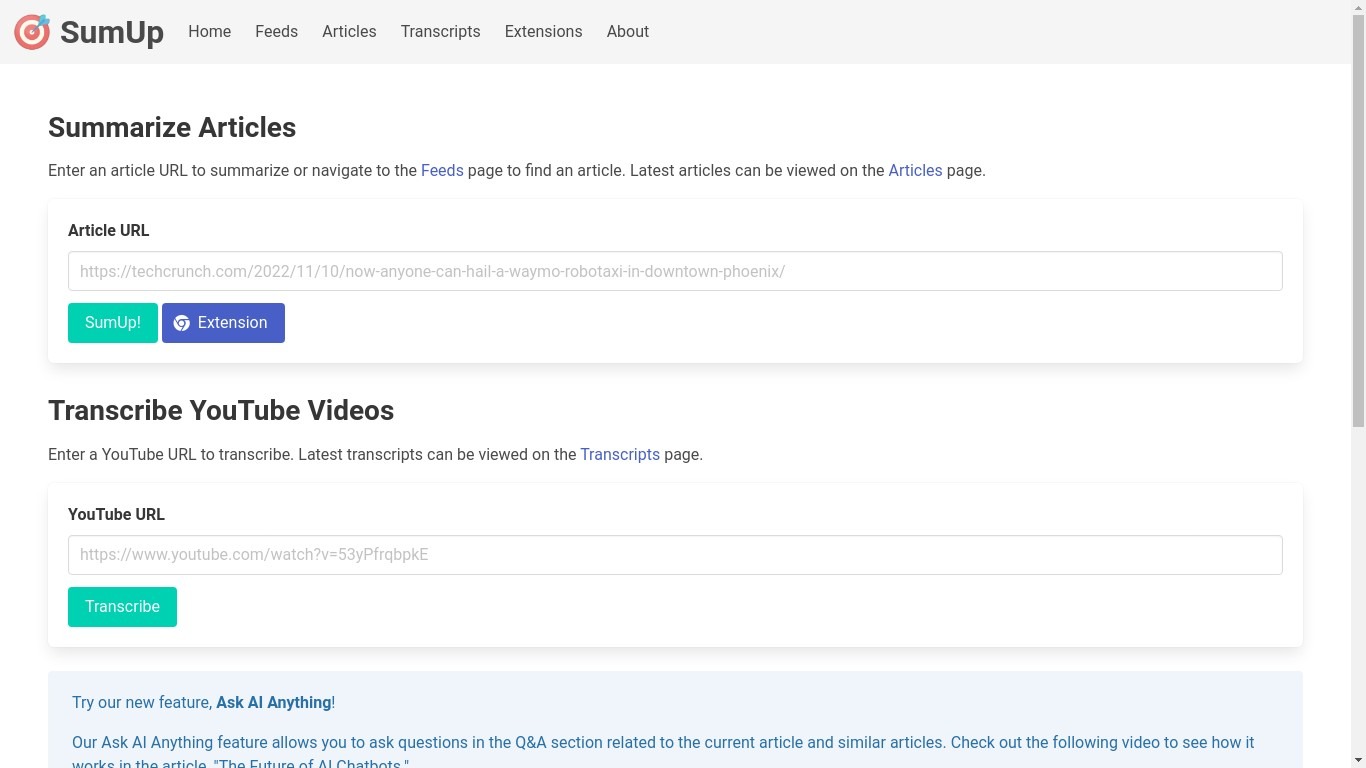Viewport: 1366px width, 768px height.
Task: Focus the Article URL text field
Action: coord(675,271)
